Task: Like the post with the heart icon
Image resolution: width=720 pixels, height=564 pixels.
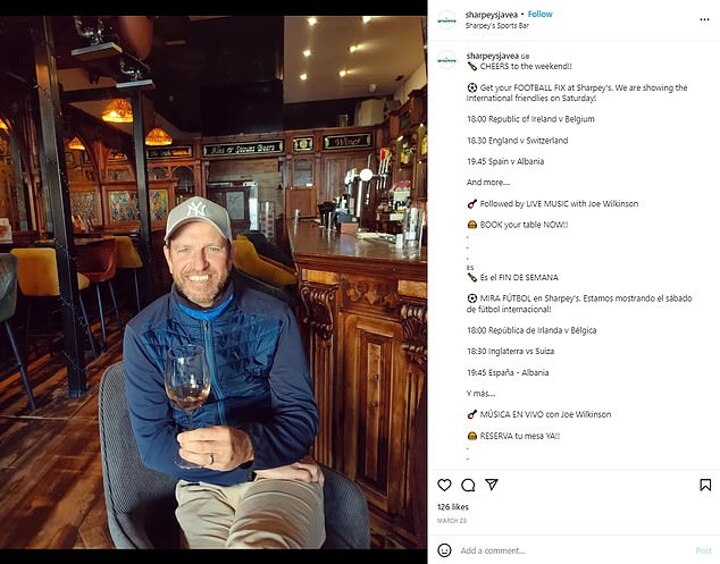Action: (444, 485)
